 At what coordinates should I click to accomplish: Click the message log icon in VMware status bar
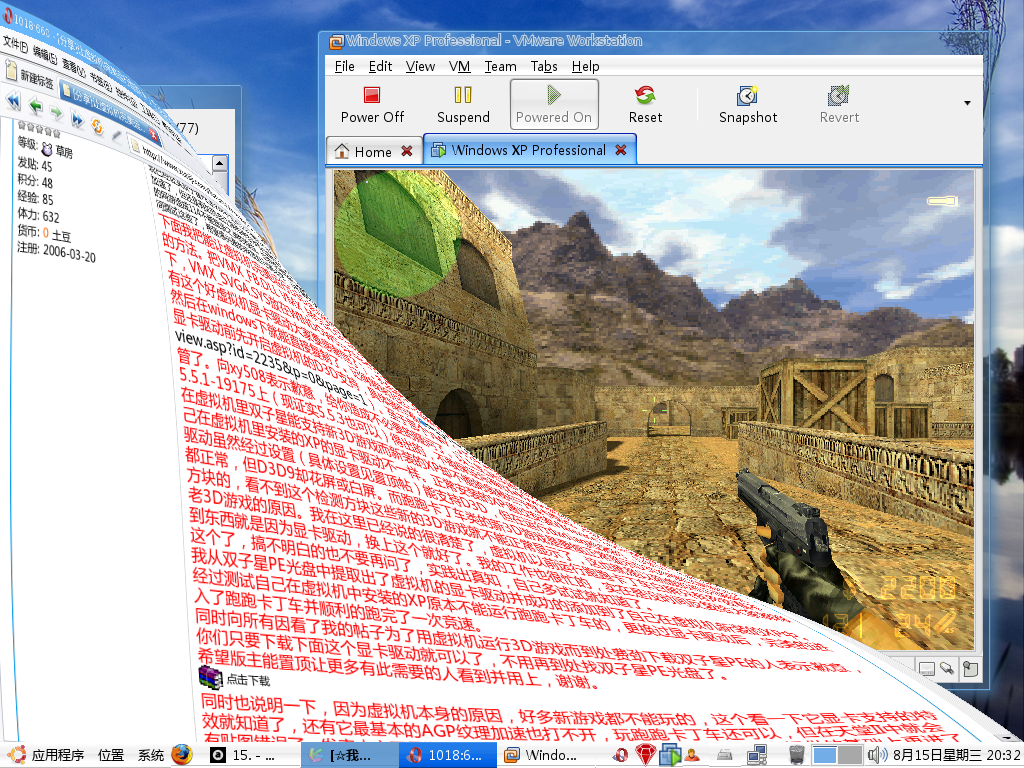970,668
